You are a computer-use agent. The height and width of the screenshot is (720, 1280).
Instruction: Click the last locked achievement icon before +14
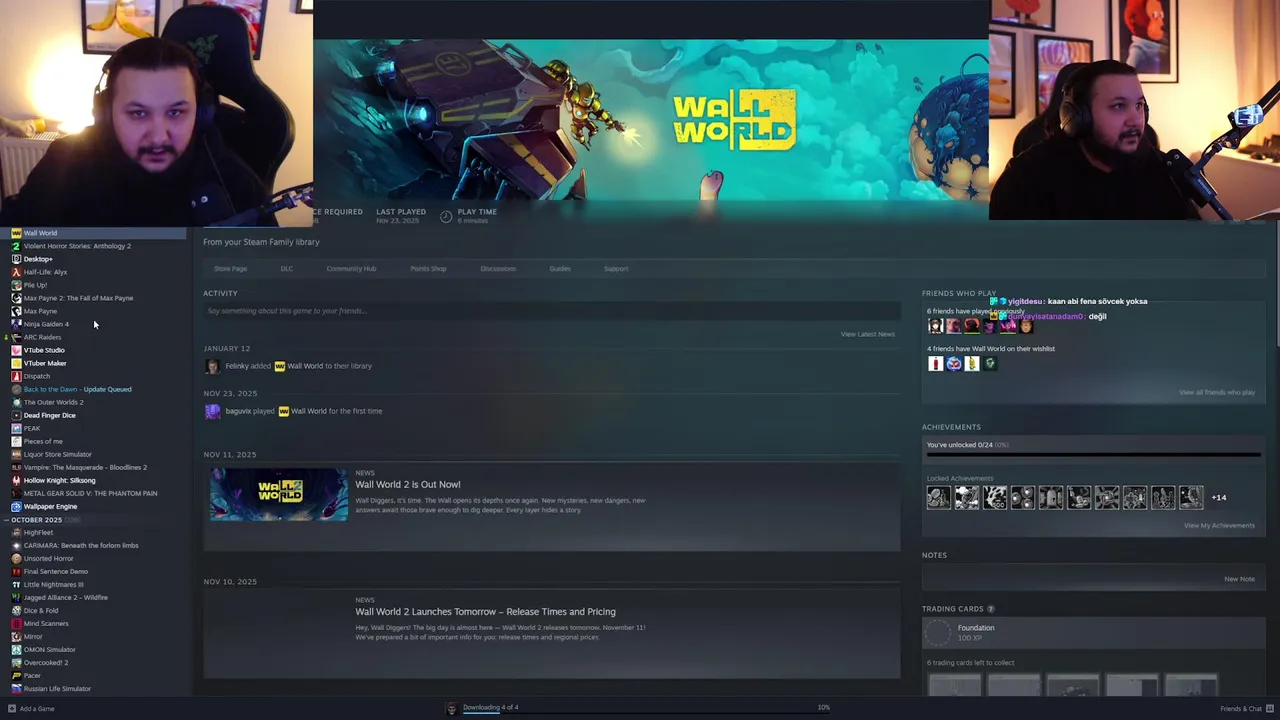(1191, 497)
